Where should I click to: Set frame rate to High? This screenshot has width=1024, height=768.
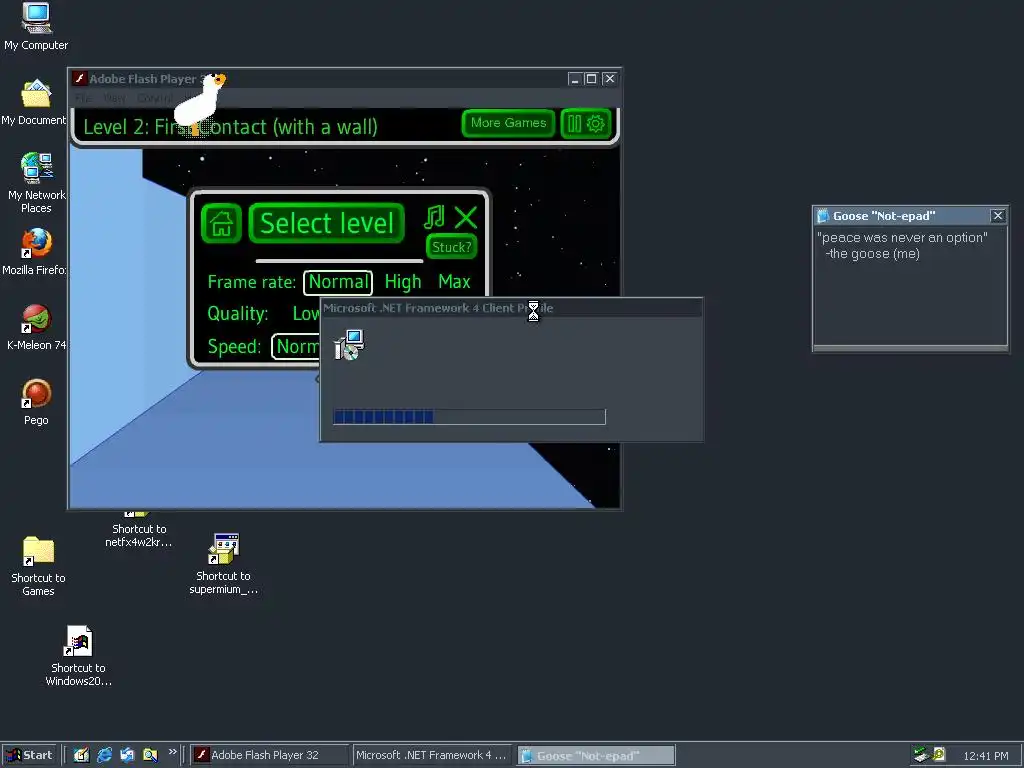pos(403,282)
